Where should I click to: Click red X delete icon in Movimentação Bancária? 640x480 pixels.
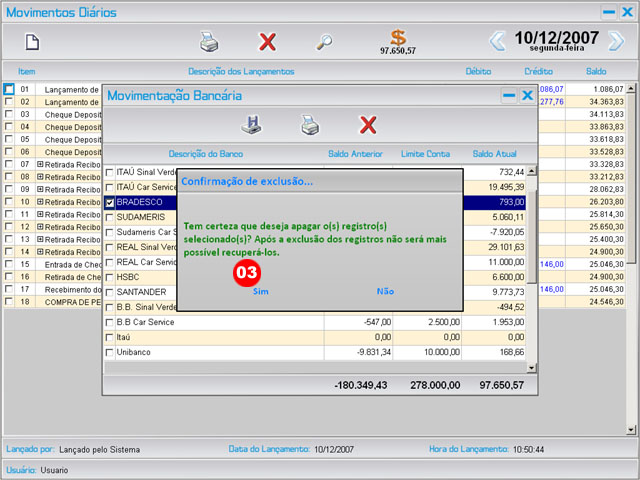tap(368, 125)
